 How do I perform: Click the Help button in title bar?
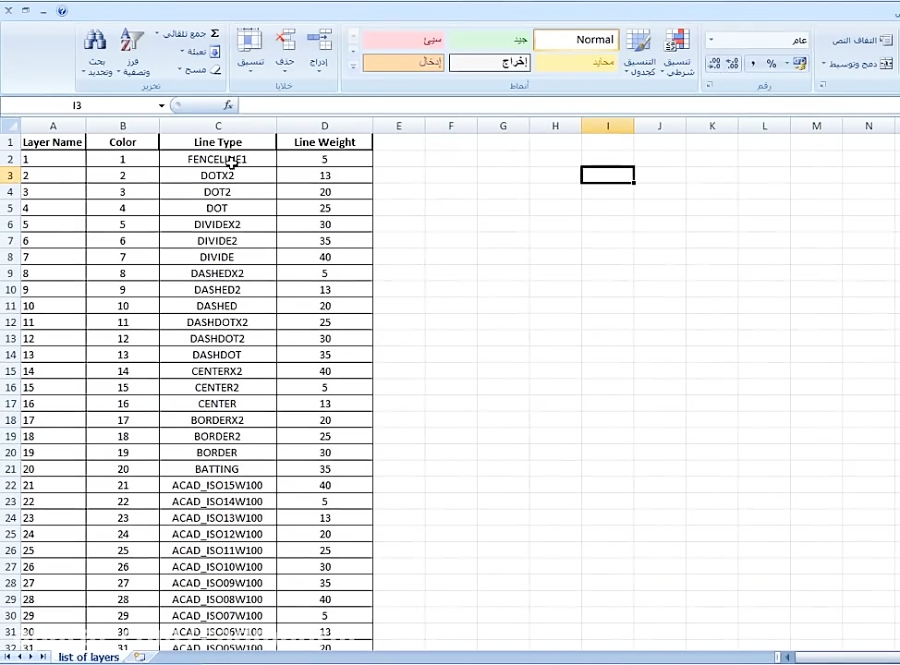tap(62, 11)
